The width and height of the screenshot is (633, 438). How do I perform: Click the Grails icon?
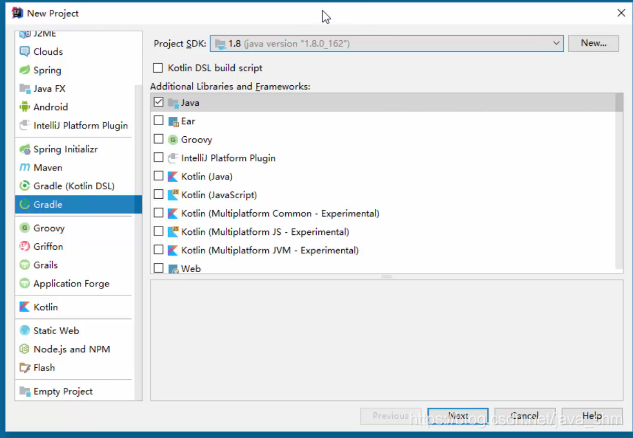coord(25,265)
